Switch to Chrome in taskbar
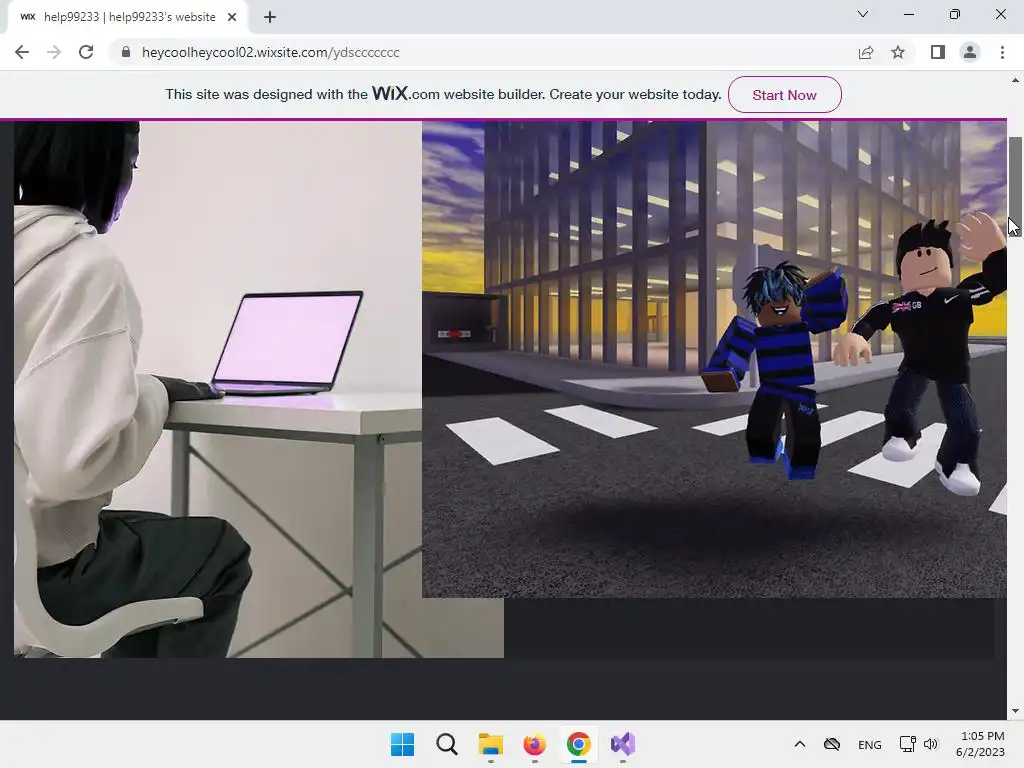 (x=579, y=744)
